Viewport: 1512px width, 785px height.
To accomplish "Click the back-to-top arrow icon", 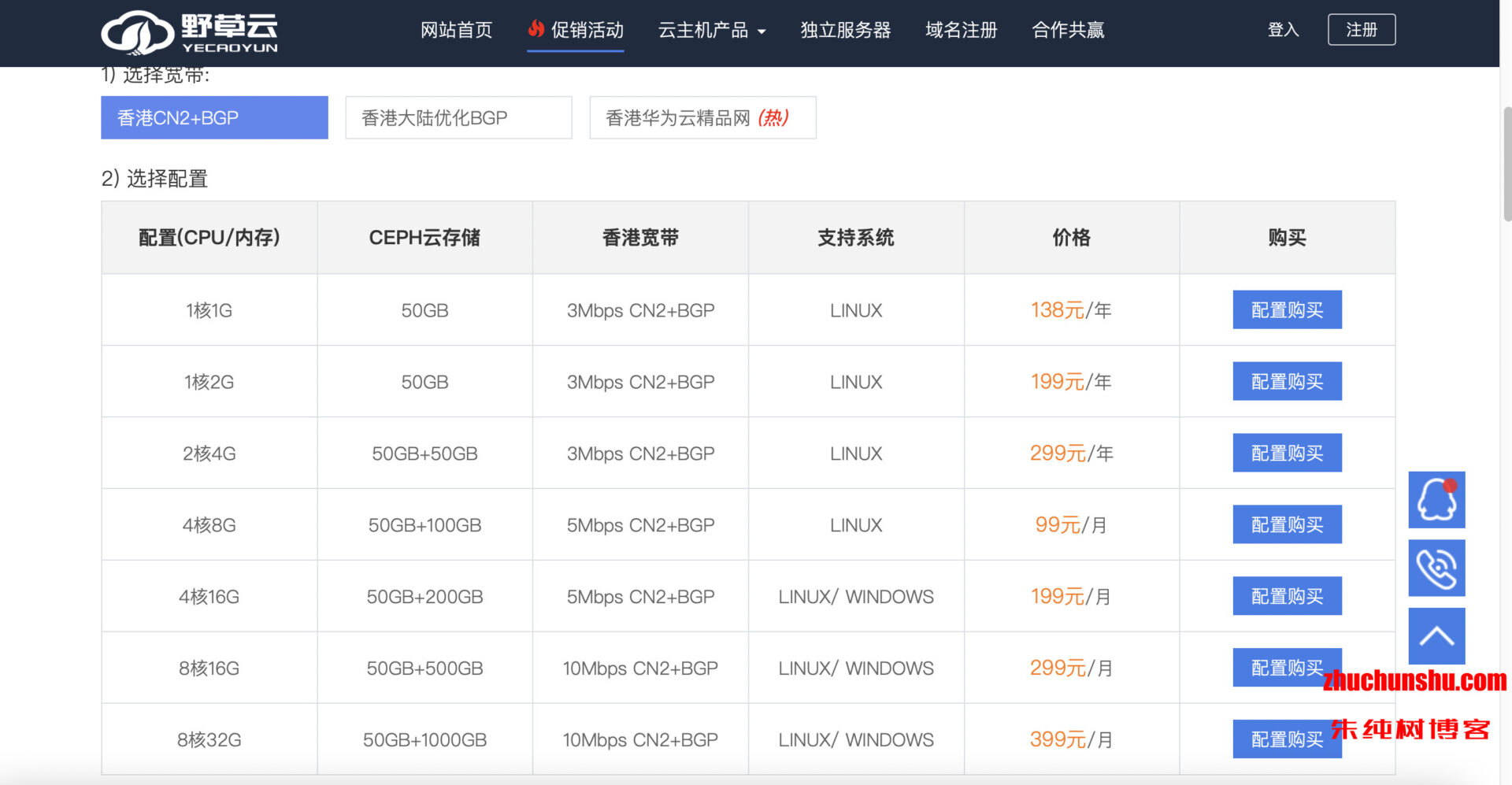I will coord(1436,636).
